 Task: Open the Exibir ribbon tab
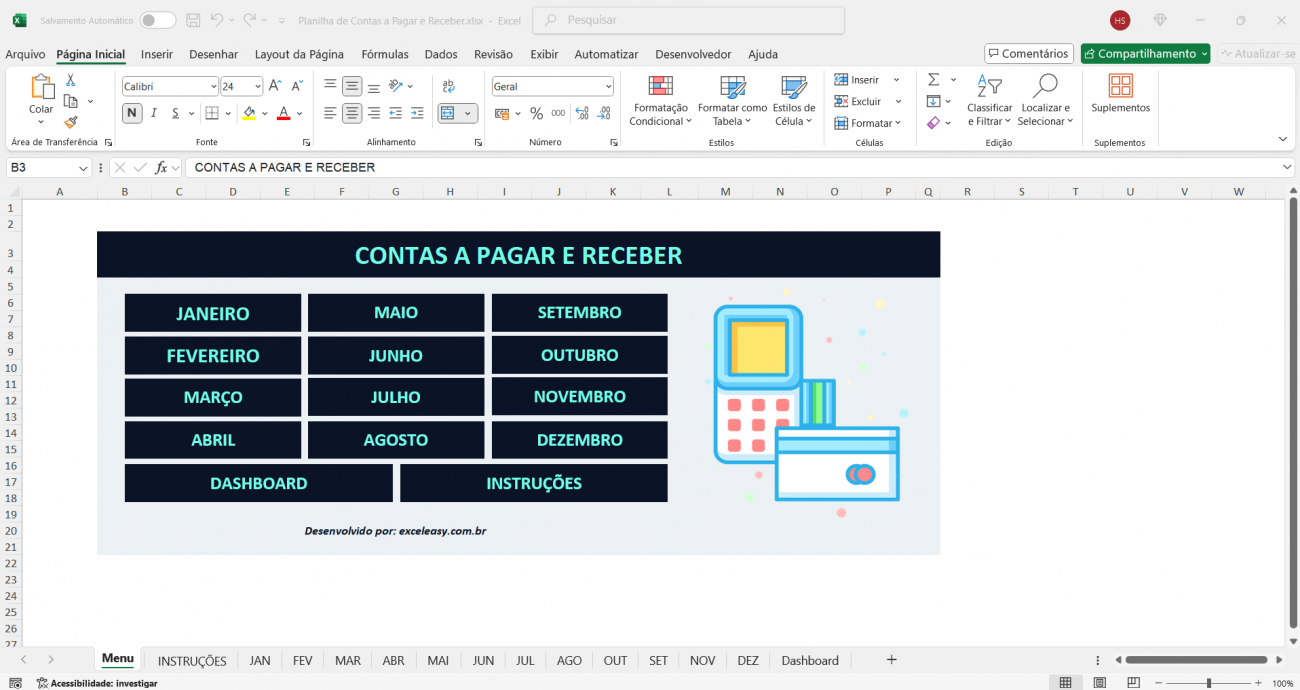544,54
